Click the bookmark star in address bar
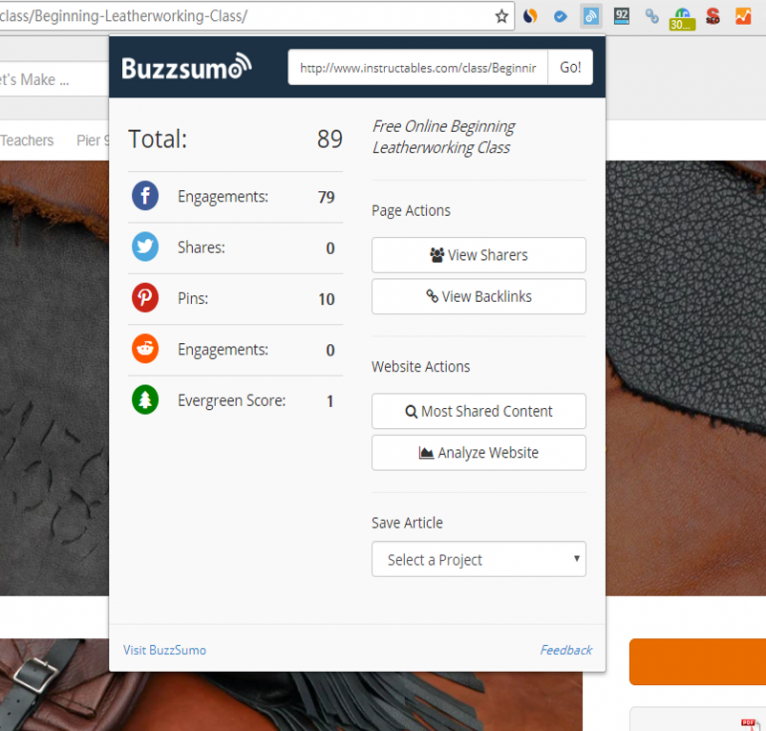This screenshot has height=731, width=766. [x=501, y=16]
